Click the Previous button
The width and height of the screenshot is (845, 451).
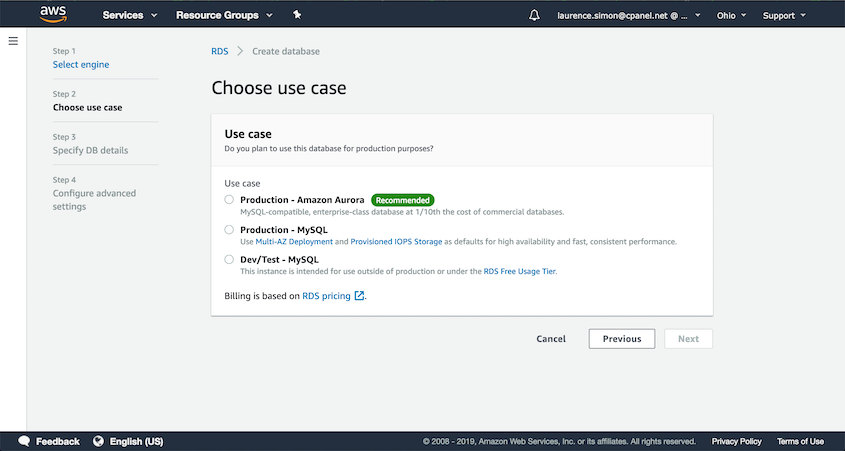[622, 339]
